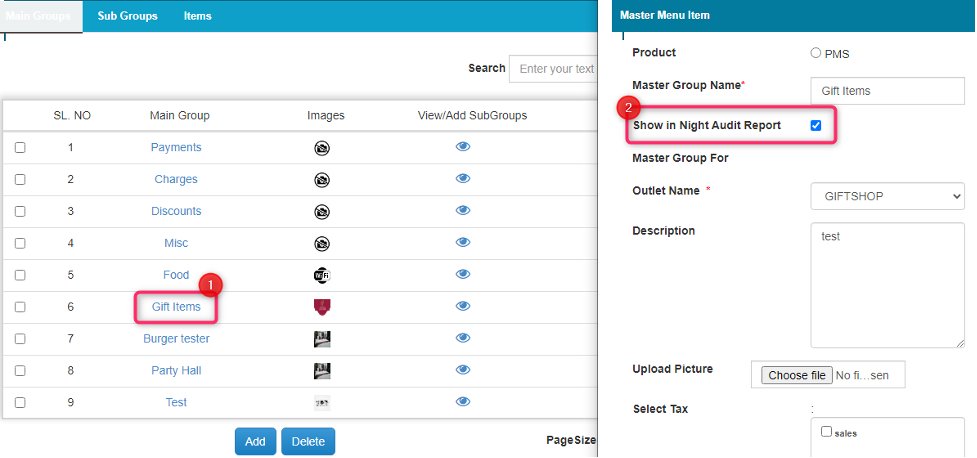Click the eye icon for Test row
This screenshot has height=458, width=977.
click(463, 402)
